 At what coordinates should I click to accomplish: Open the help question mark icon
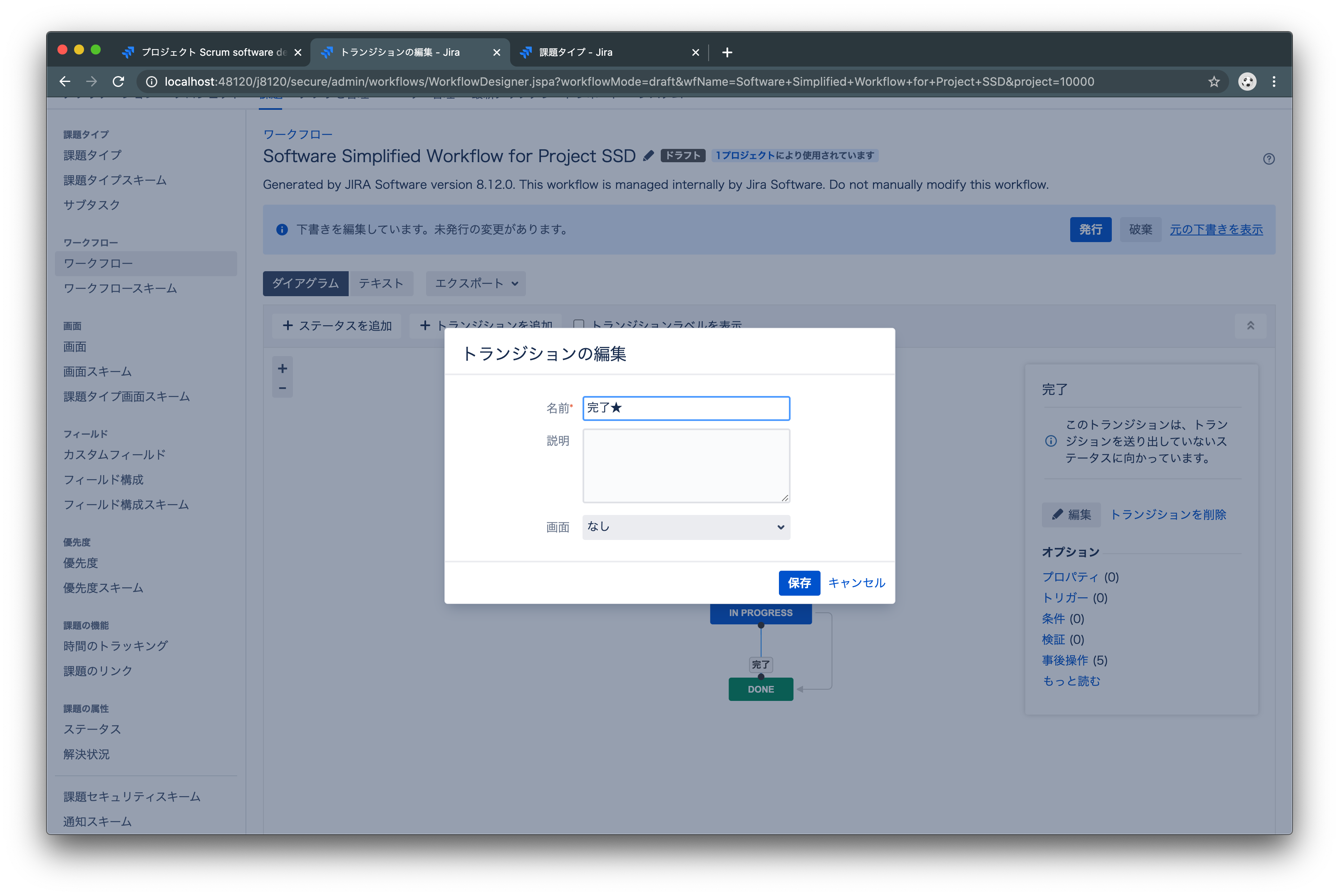tap(1268, 159)
